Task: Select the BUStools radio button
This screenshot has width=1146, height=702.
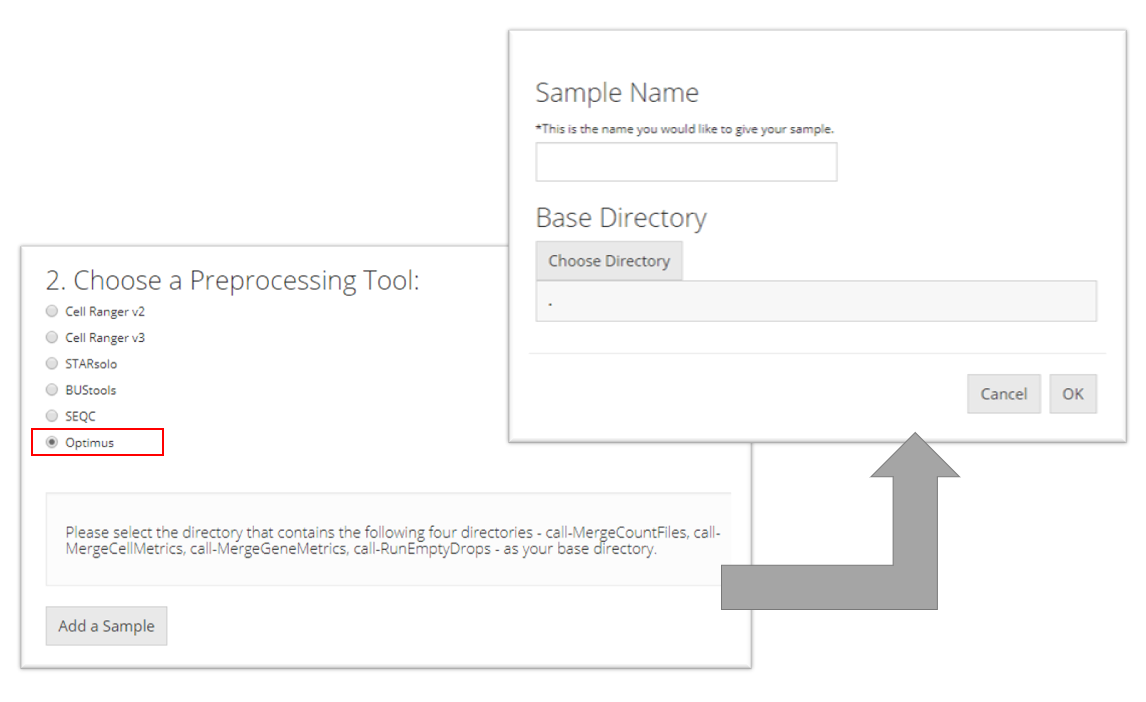Action: [52, 390]
